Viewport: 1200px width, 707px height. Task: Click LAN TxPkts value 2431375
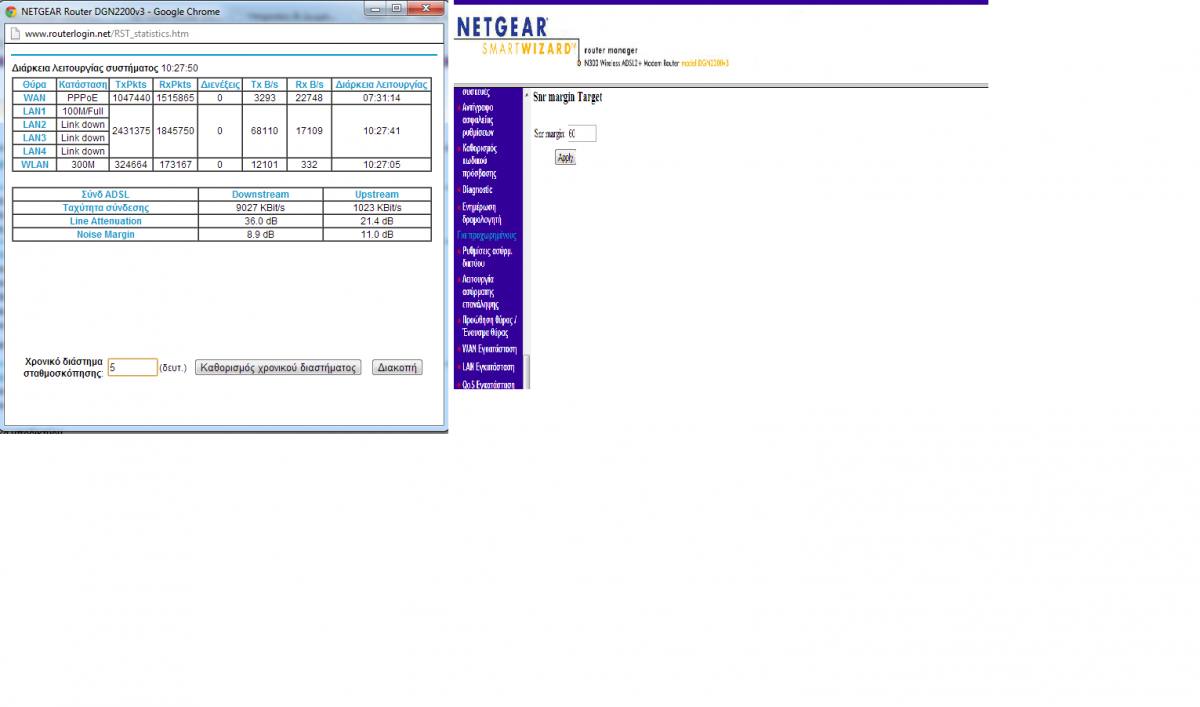click(131, 131)
